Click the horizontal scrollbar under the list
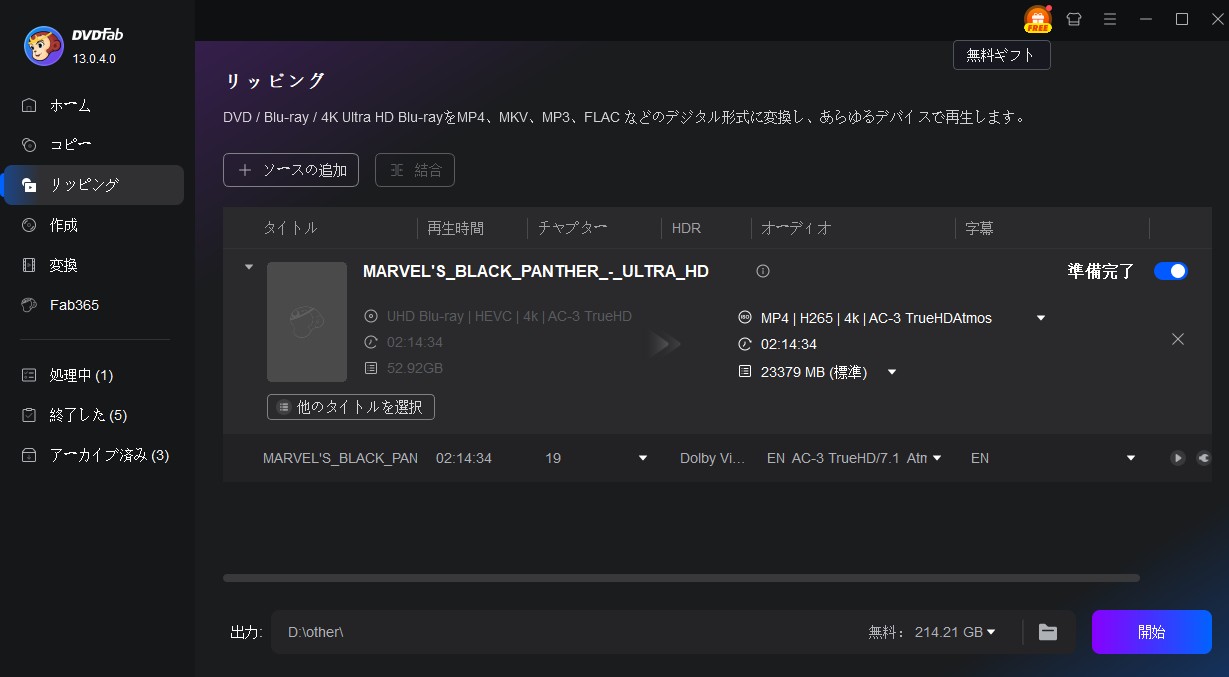1229x677 pixels. pyautogui.click(x=681, y=578)
